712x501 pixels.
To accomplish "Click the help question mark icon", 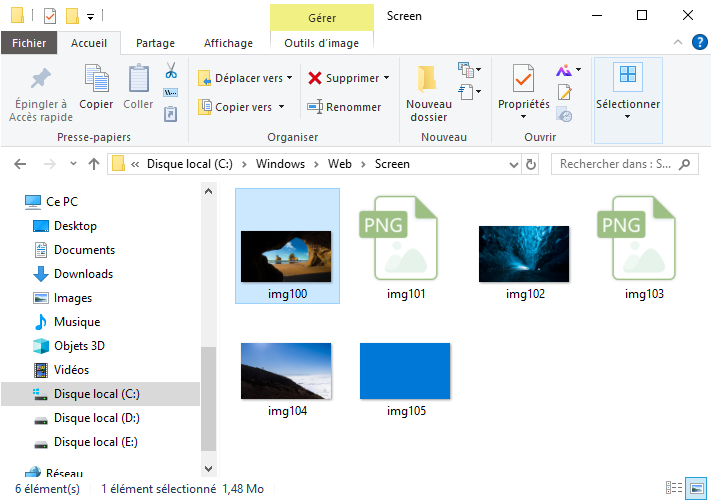I will [x=697, y=43].
